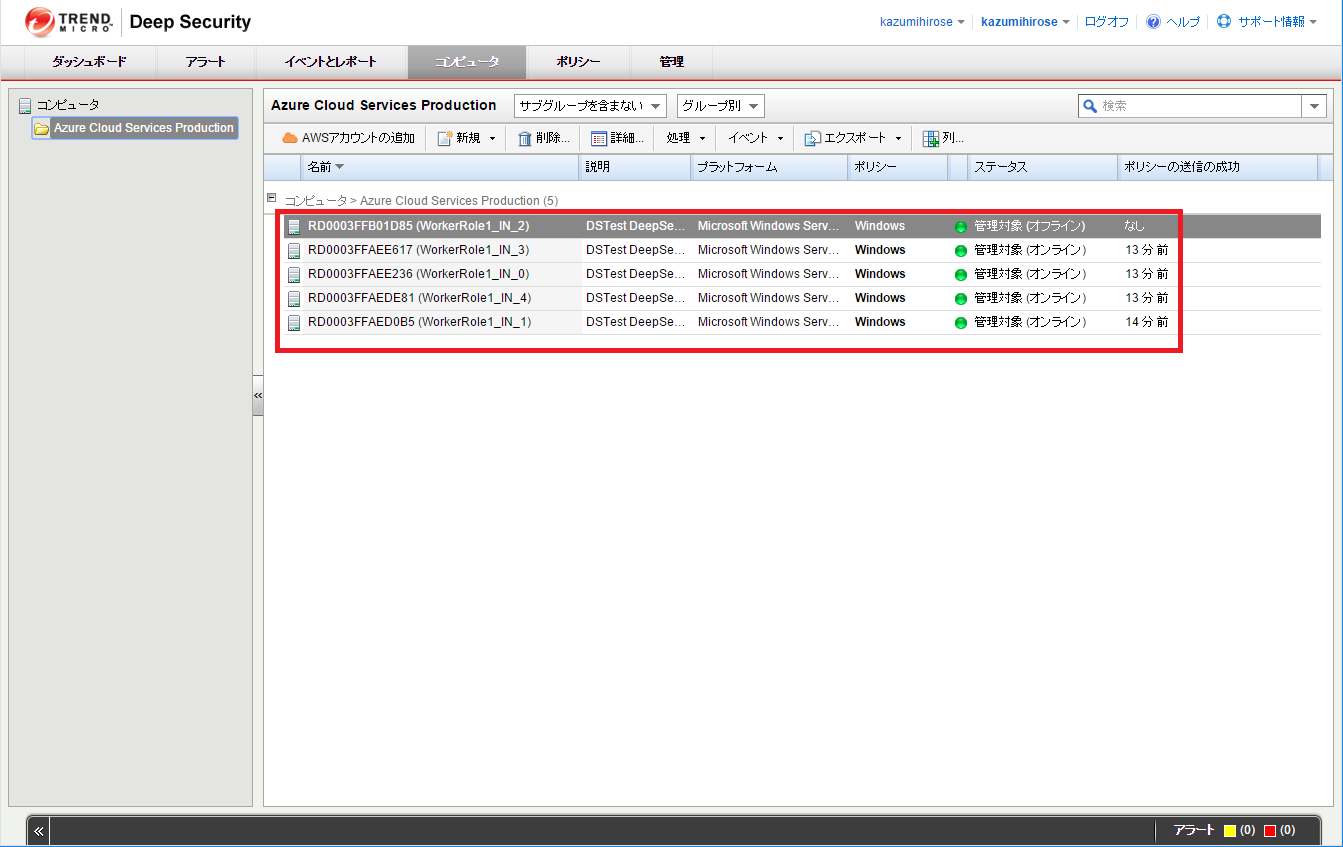
Task: Click green status dot for RD0003FFAEE617 row
Action: (961, 251)
